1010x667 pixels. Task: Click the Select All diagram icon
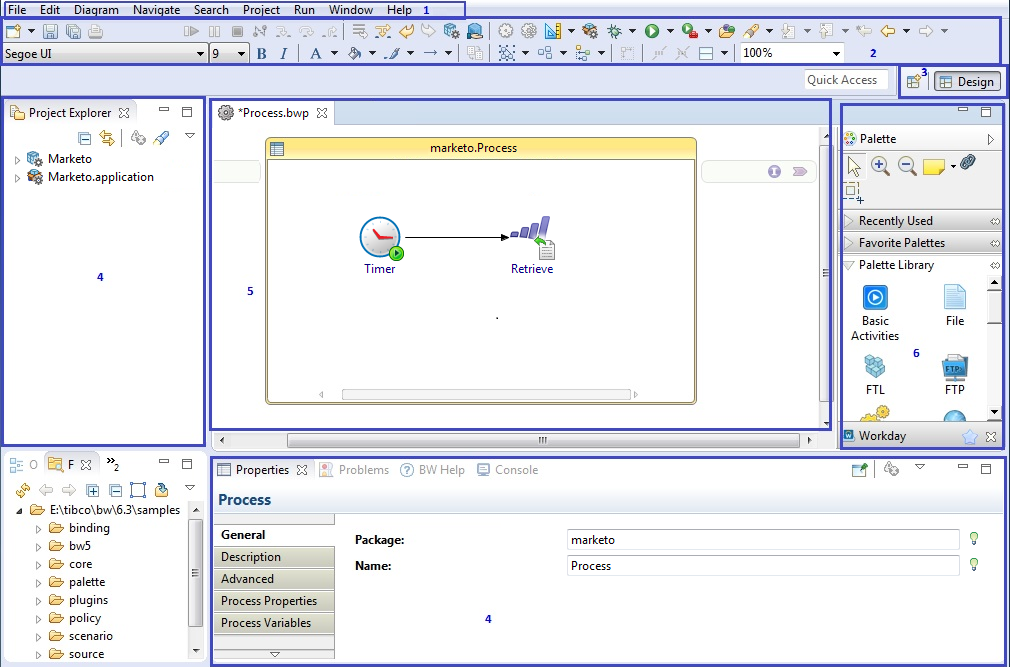(x=507, y=54)
